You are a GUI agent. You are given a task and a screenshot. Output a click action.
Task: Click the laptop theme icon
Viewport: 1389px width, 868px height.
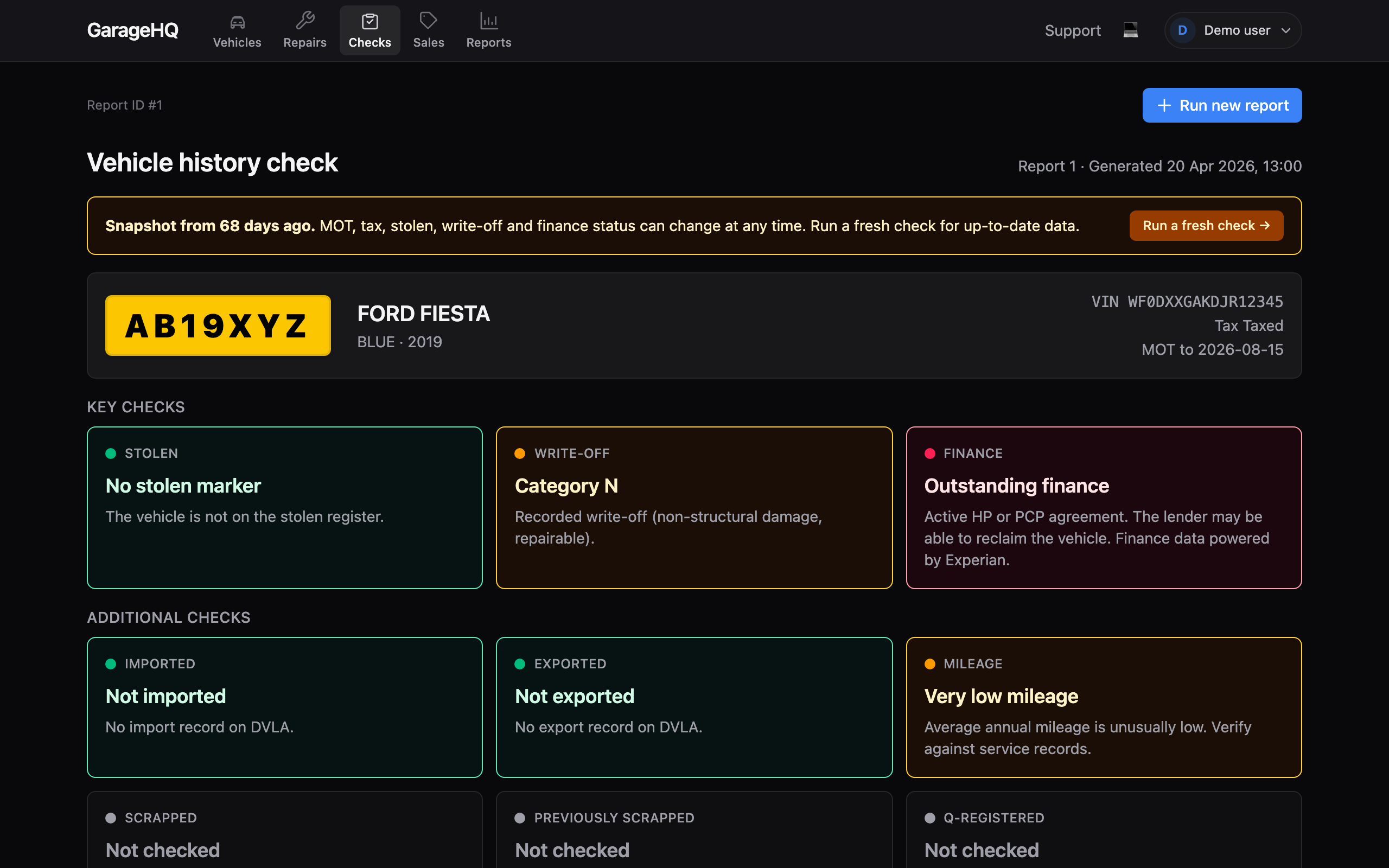(1130, 30)
